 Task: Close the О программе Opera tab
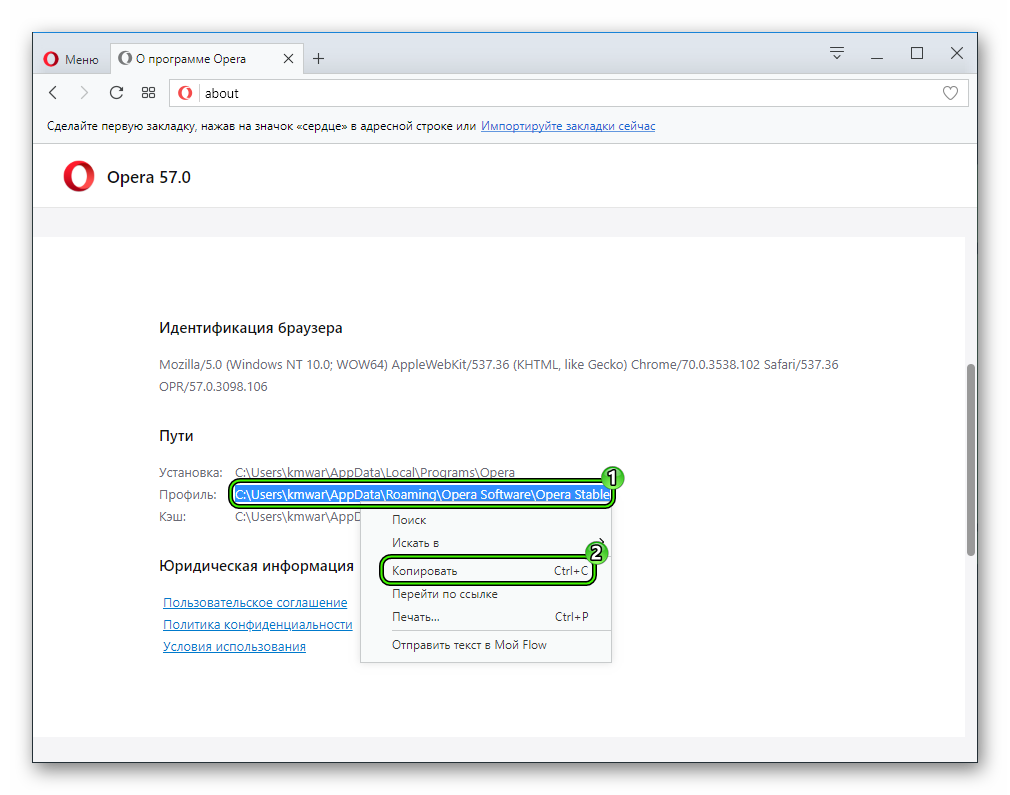pos(289,59)
